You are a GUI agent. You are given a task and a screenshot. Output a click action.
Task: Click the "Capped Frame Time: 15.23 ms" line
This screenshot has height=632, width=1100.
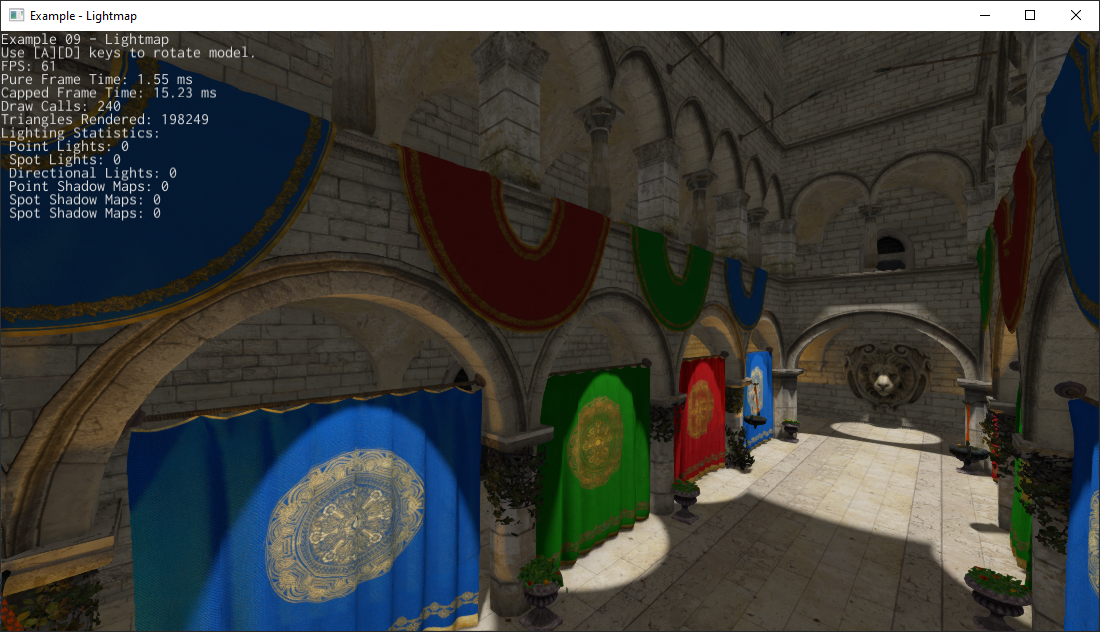[x=108, y=93]
